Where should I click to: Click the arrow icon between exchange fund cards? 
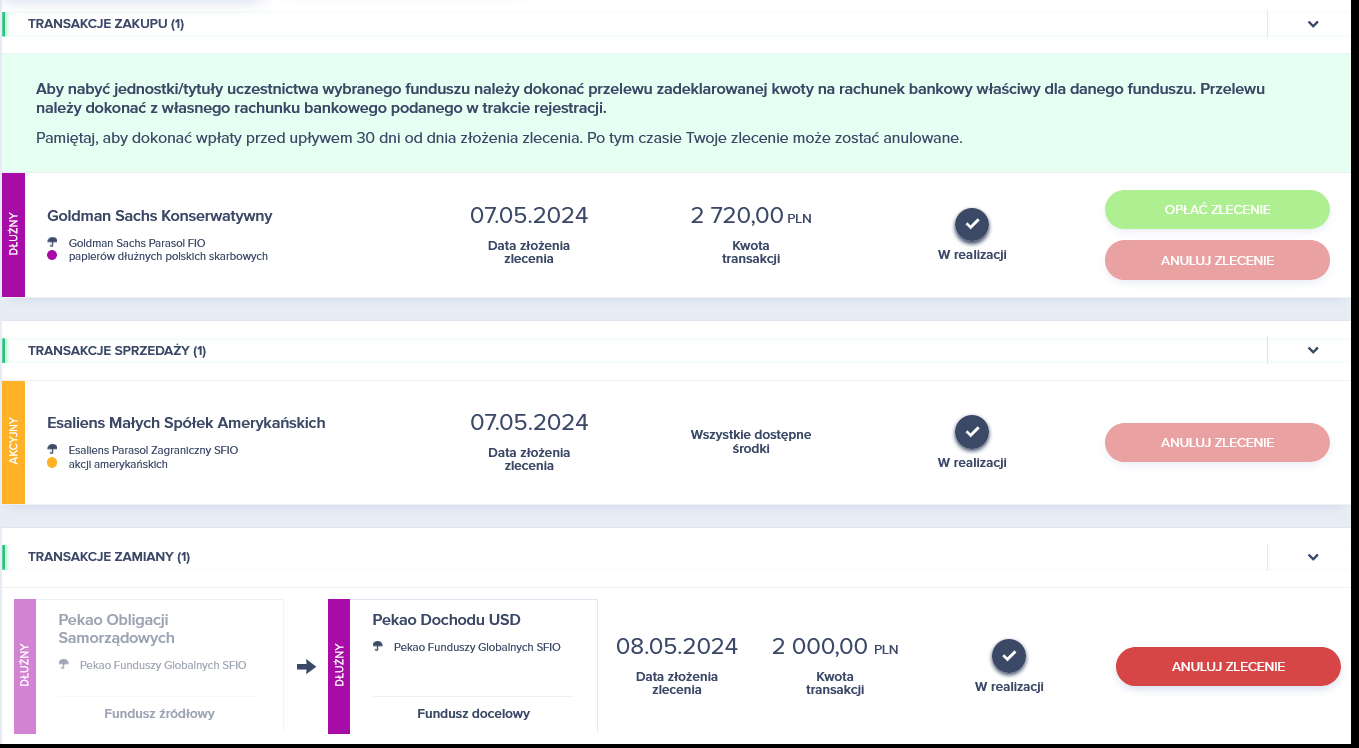[306, 667]
